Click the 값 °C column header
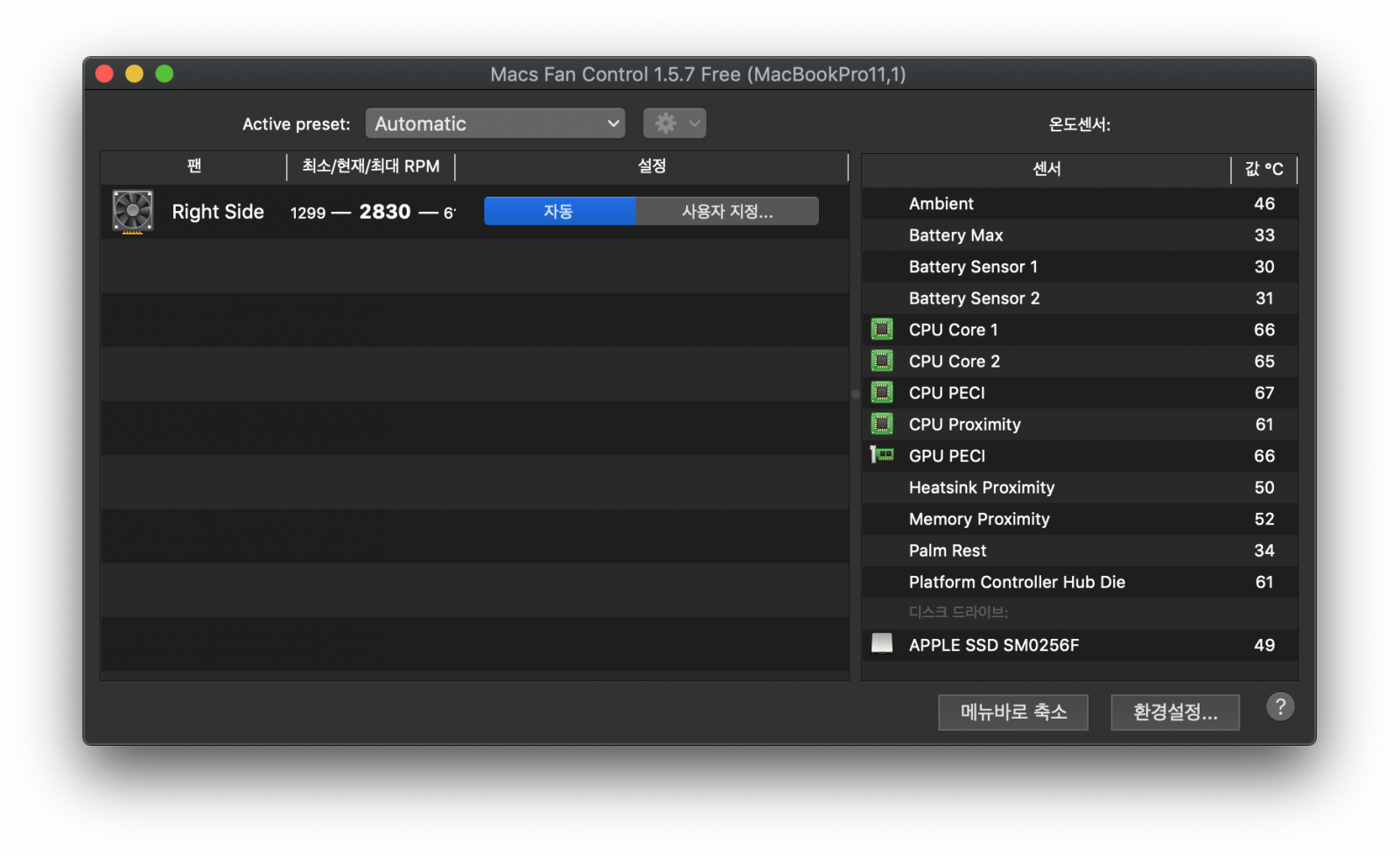The image size is (1400, 856). click(x=1263, y=169)
